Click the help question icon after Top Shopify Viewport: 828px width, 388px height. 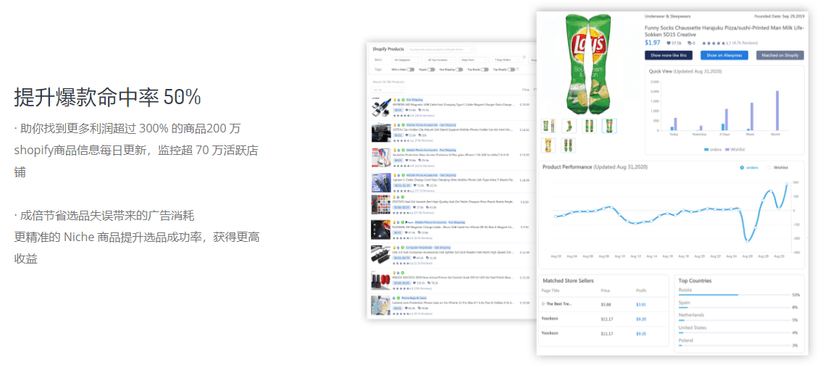tap(518, 69)
